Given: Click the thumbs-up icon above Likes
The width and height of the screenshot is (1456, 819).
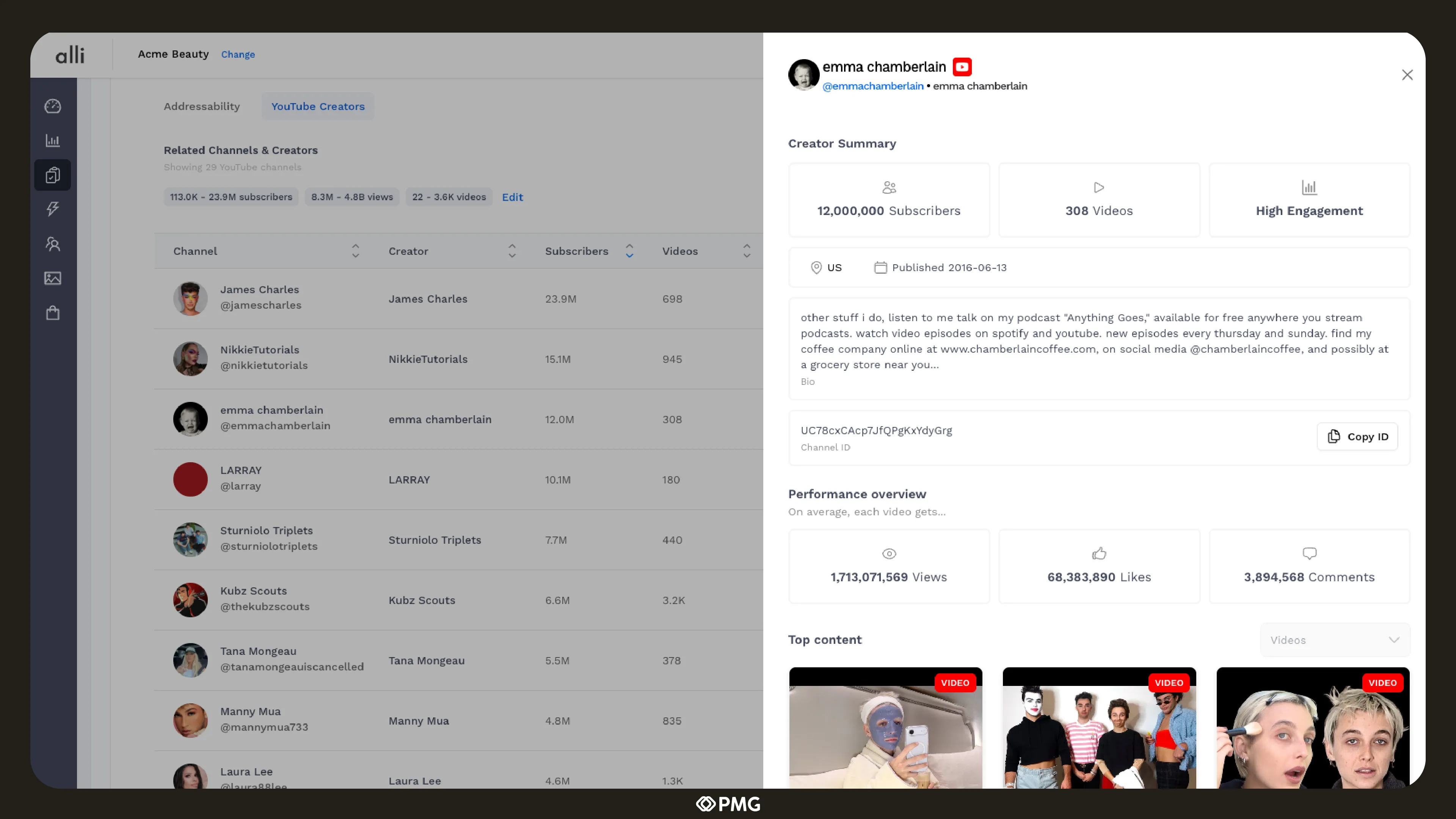Looking at the screenshot, I should (1099, 553).
